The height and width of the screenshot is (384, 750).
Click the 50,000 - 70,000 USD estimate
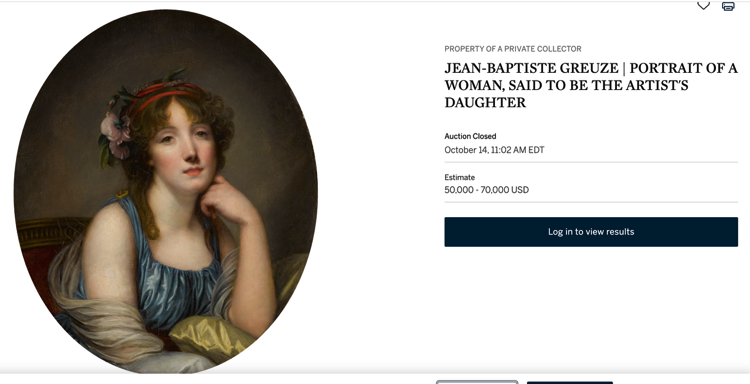486,190
